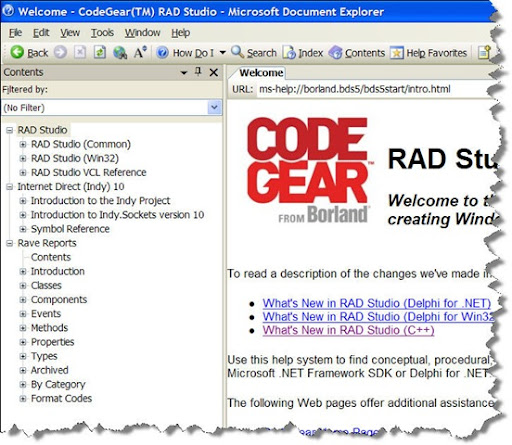Open What's New in RAD Studio (Delphi for Win32)
This screenshot has width=512, height=445.
[378, 317]
